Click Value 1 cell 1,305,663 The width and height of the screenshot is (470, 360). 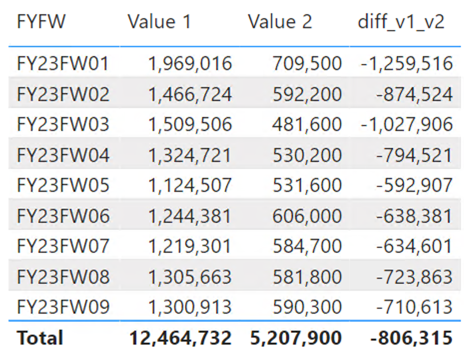pos(190,277)
